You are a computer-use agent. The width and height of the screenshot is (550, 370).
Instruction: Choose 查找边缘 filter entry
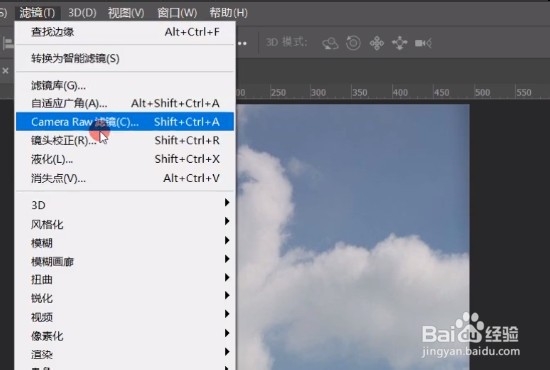pyautogui.click(x=125, y=32)
